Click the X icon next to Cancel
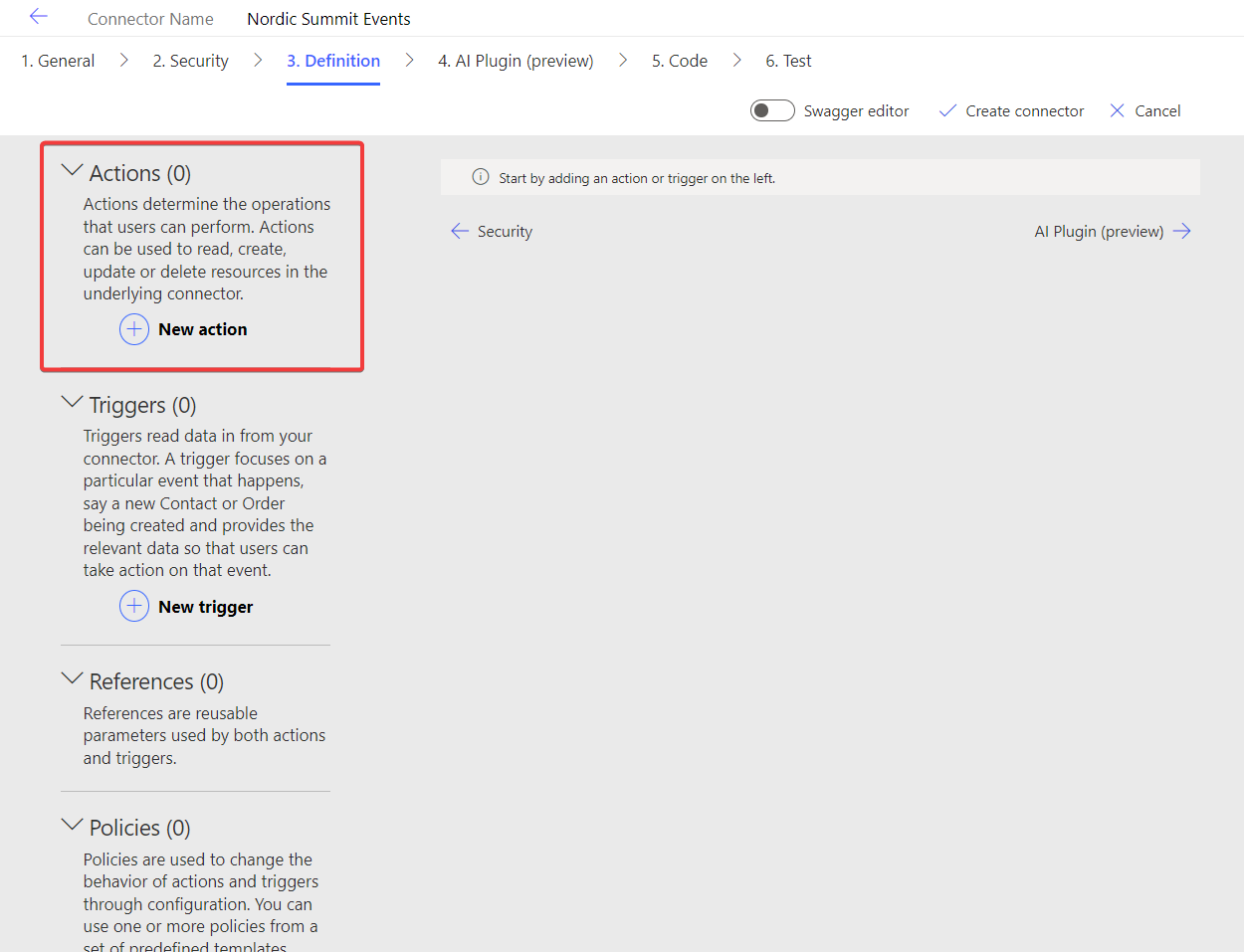1244x952 pixels. (1117, 110)
